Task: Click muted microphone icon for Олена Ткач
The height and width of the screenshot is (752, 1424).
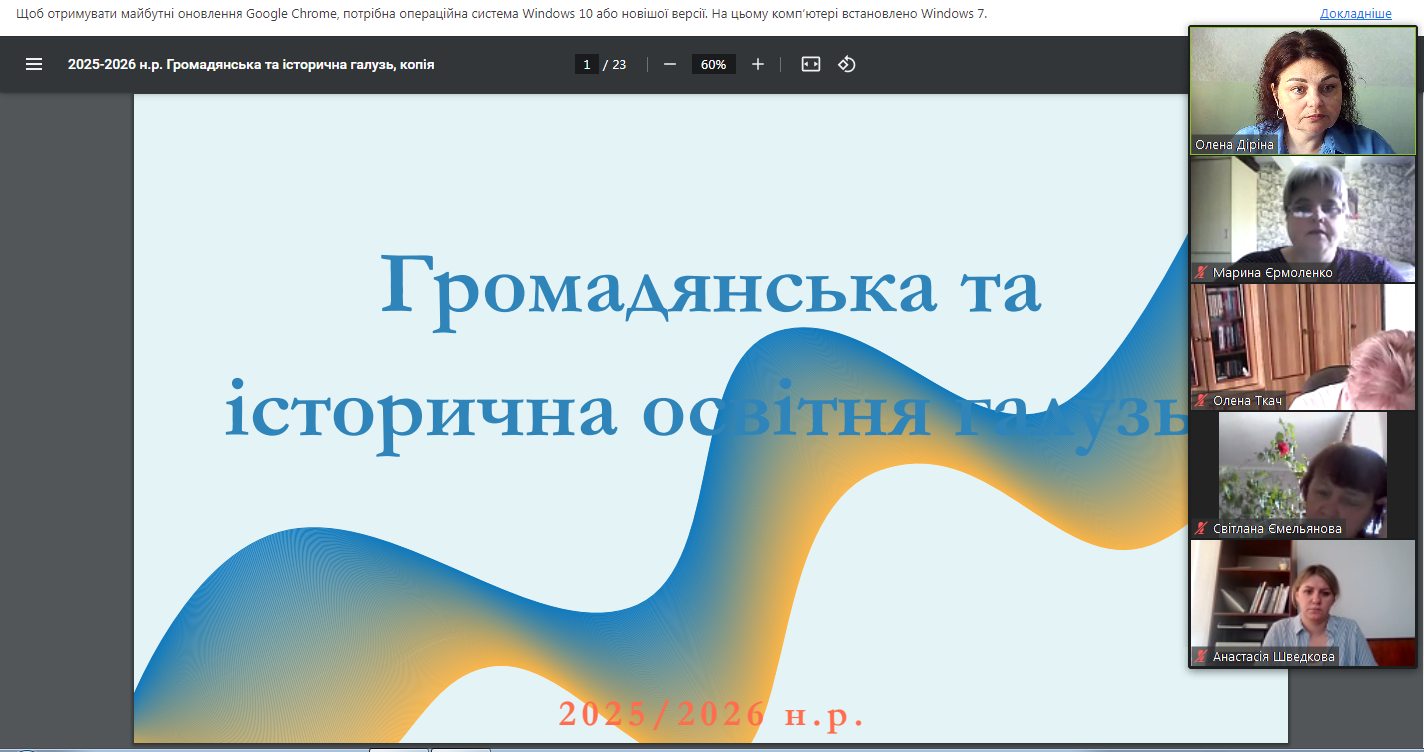Action: coord(1201,401)
